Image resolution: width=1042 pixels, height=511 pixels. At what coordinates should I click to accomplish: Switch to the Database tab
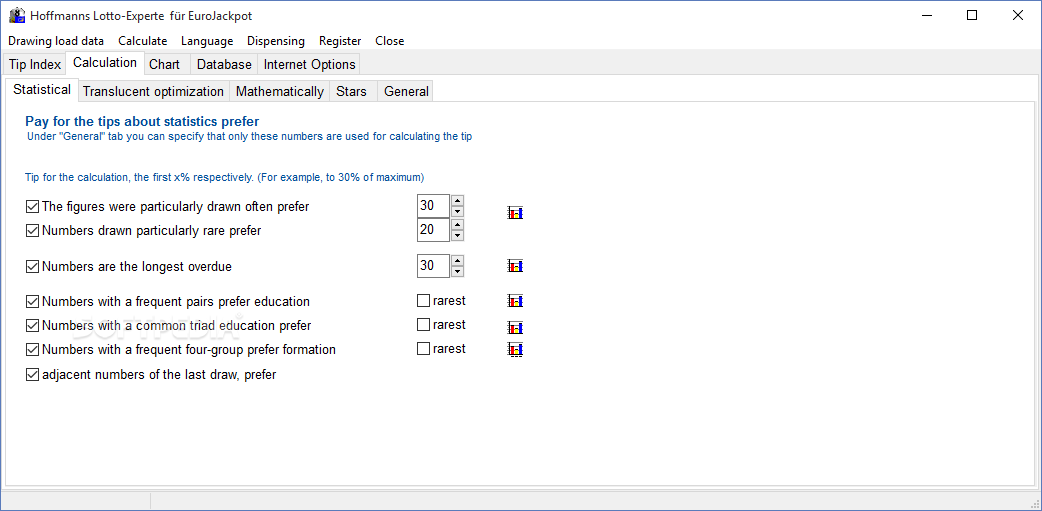(x=225, y=64)
